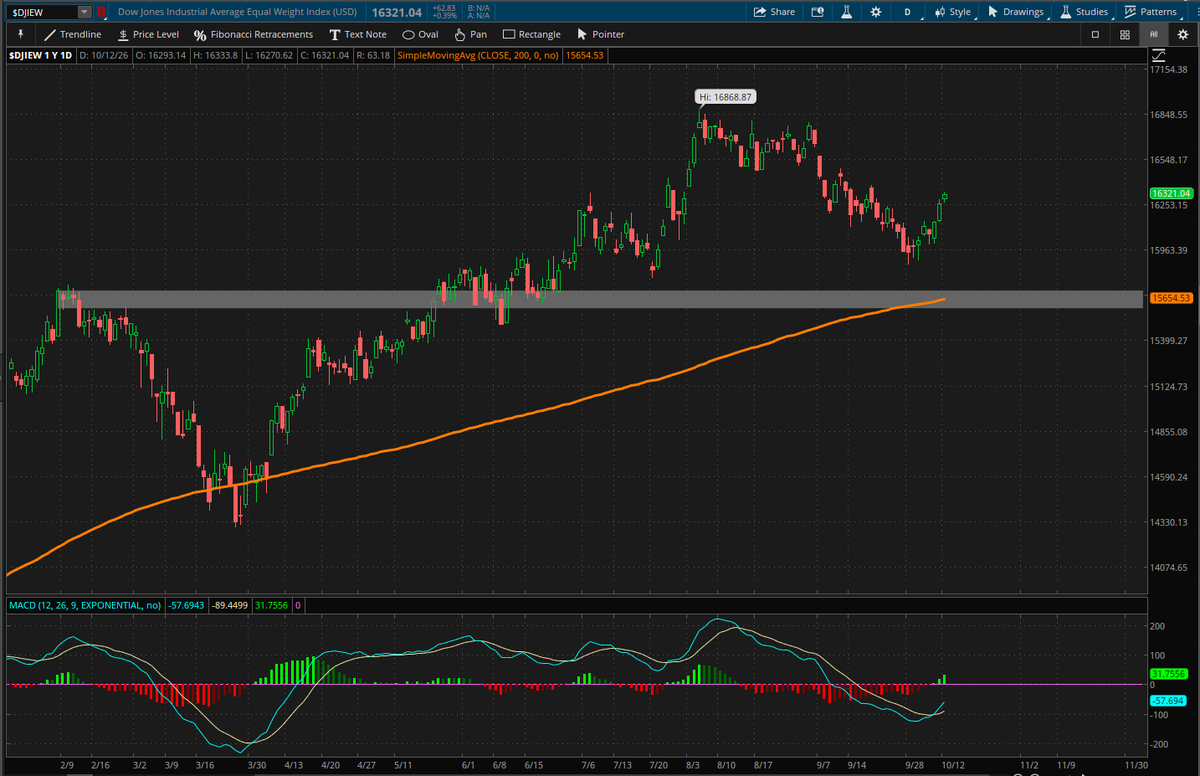This screenshot has height=776, width=1200.
Task: Click the flask icon next to Share
Action: click(846, 12)
